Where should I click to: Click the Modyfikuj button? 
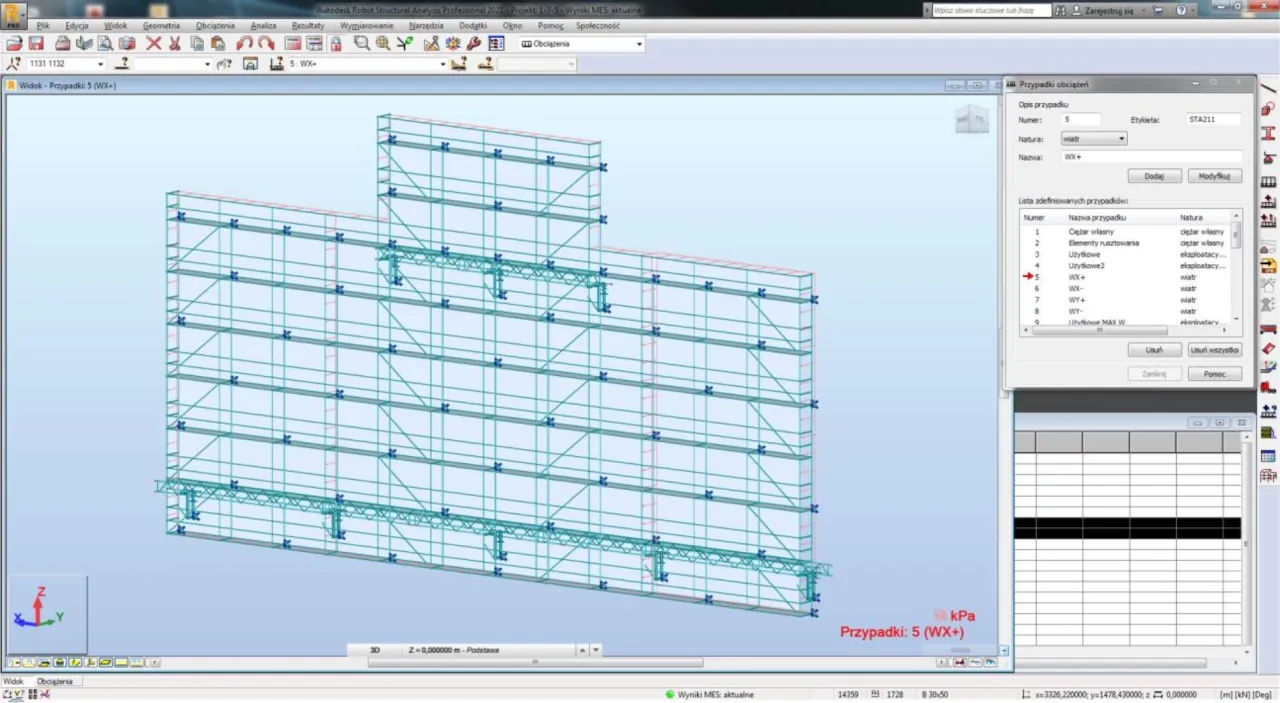coord(1214,176)
